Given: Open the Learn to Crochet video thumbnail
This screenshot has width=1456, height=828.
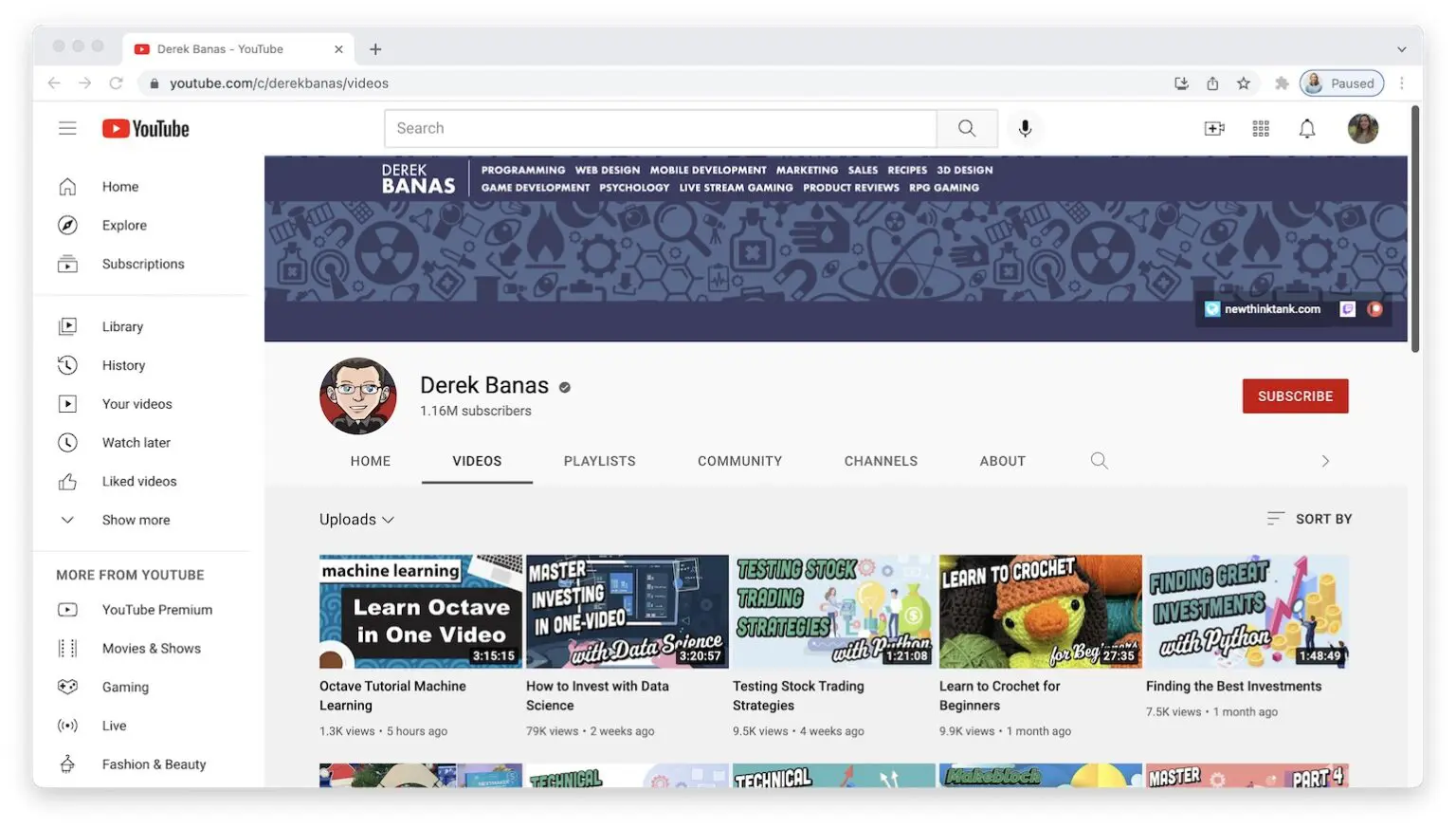Looking at the screenshot, I should (1040, 612).
